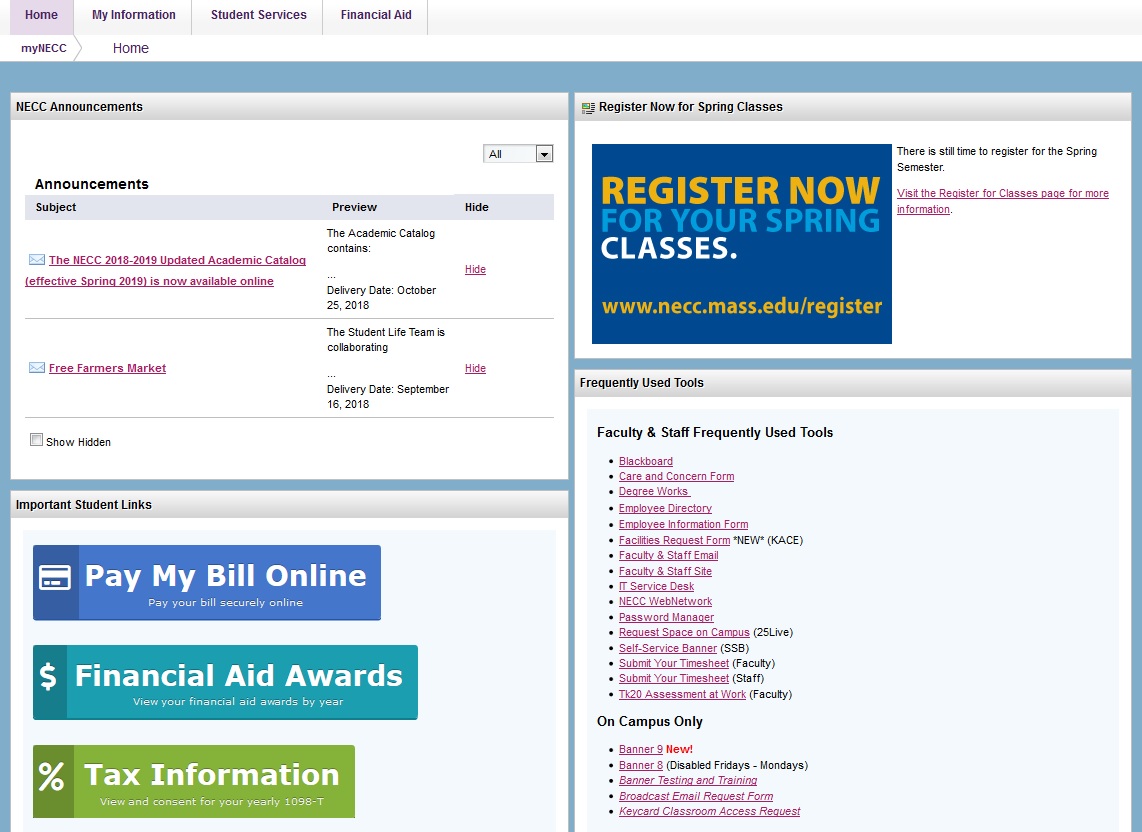Open the Banner 9 link
The height and width of the screenshot is (832, 1142).
click(640, 750)
